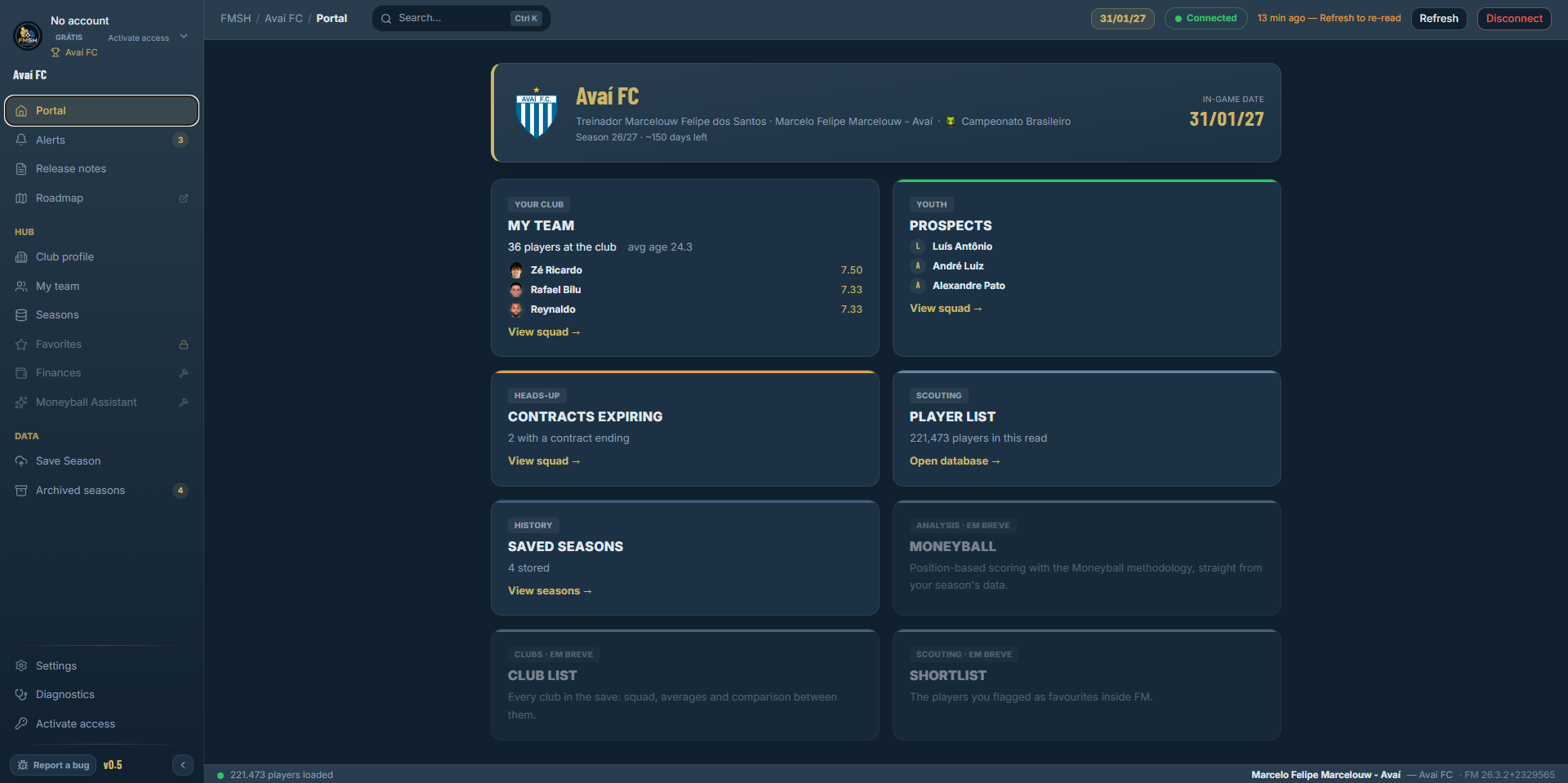This screenshot has height=783, width=1568.
Task: Click the Search input field
Action: click(x=461, y=19)
